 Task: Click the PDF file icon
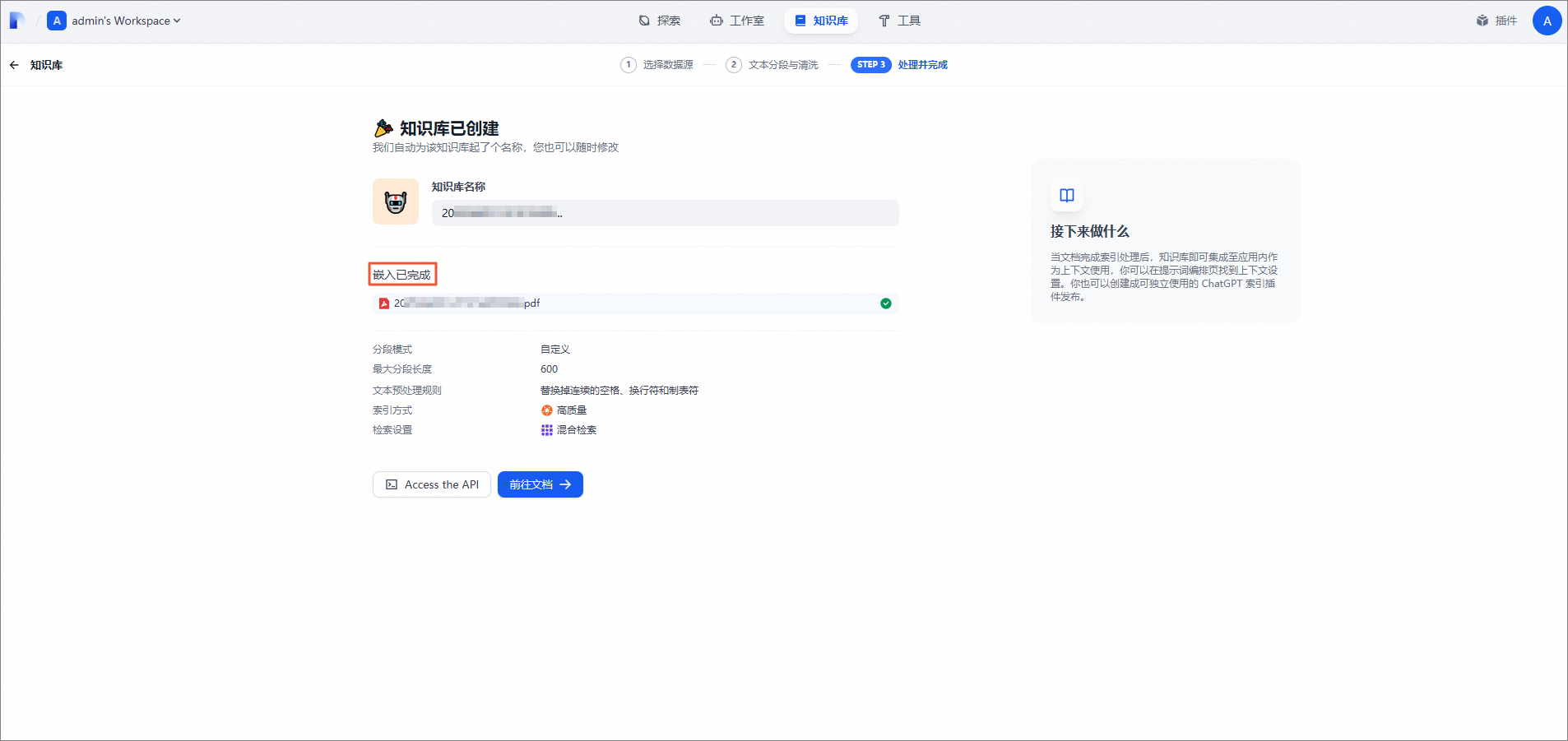click(384, 303)
